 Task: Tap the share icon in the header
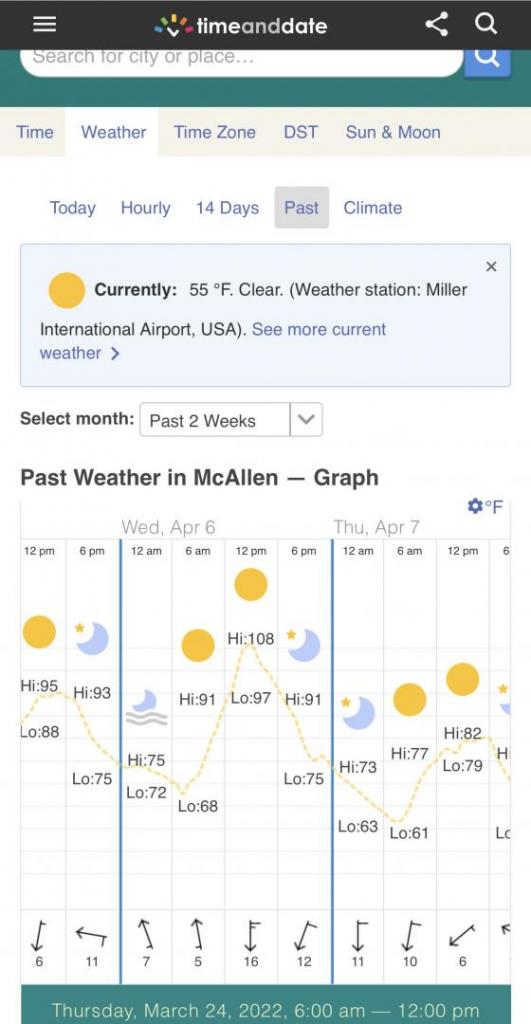[x=436, y=25]
